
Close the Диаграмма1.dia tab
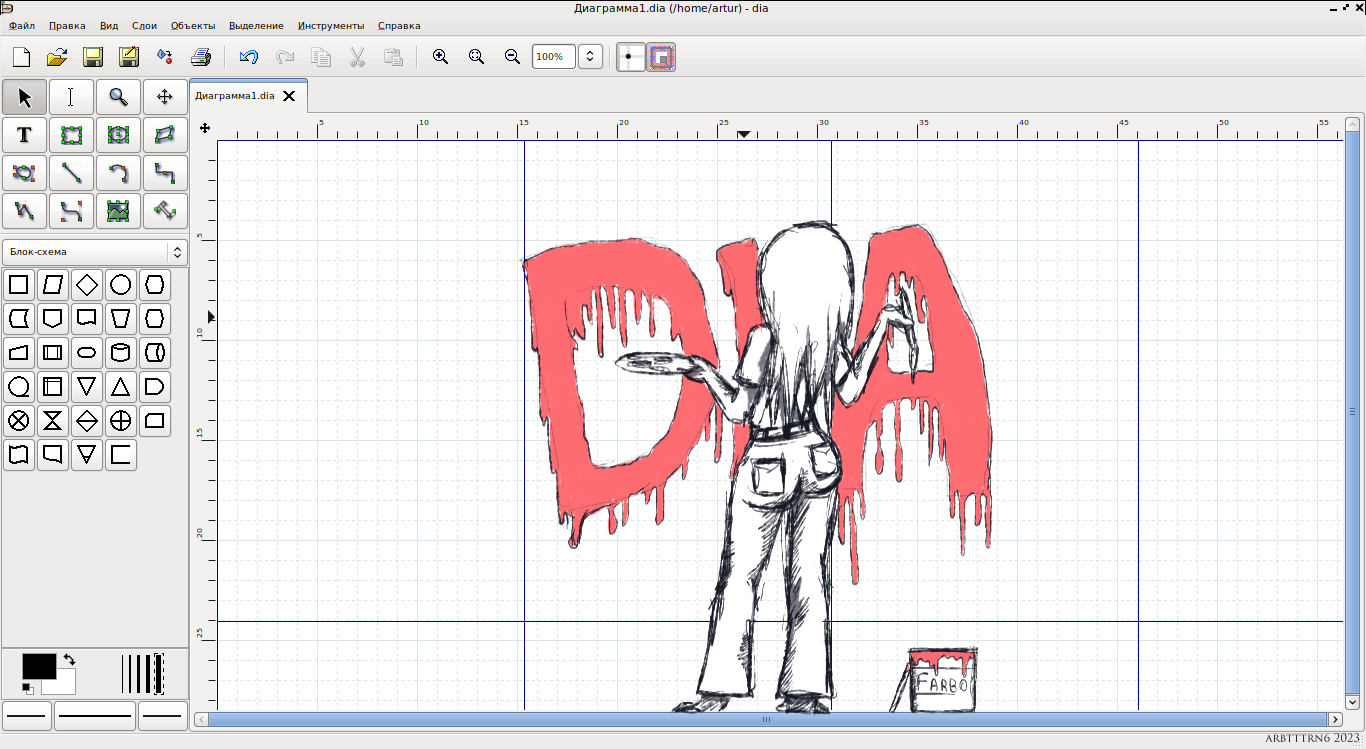click(289, 96)
